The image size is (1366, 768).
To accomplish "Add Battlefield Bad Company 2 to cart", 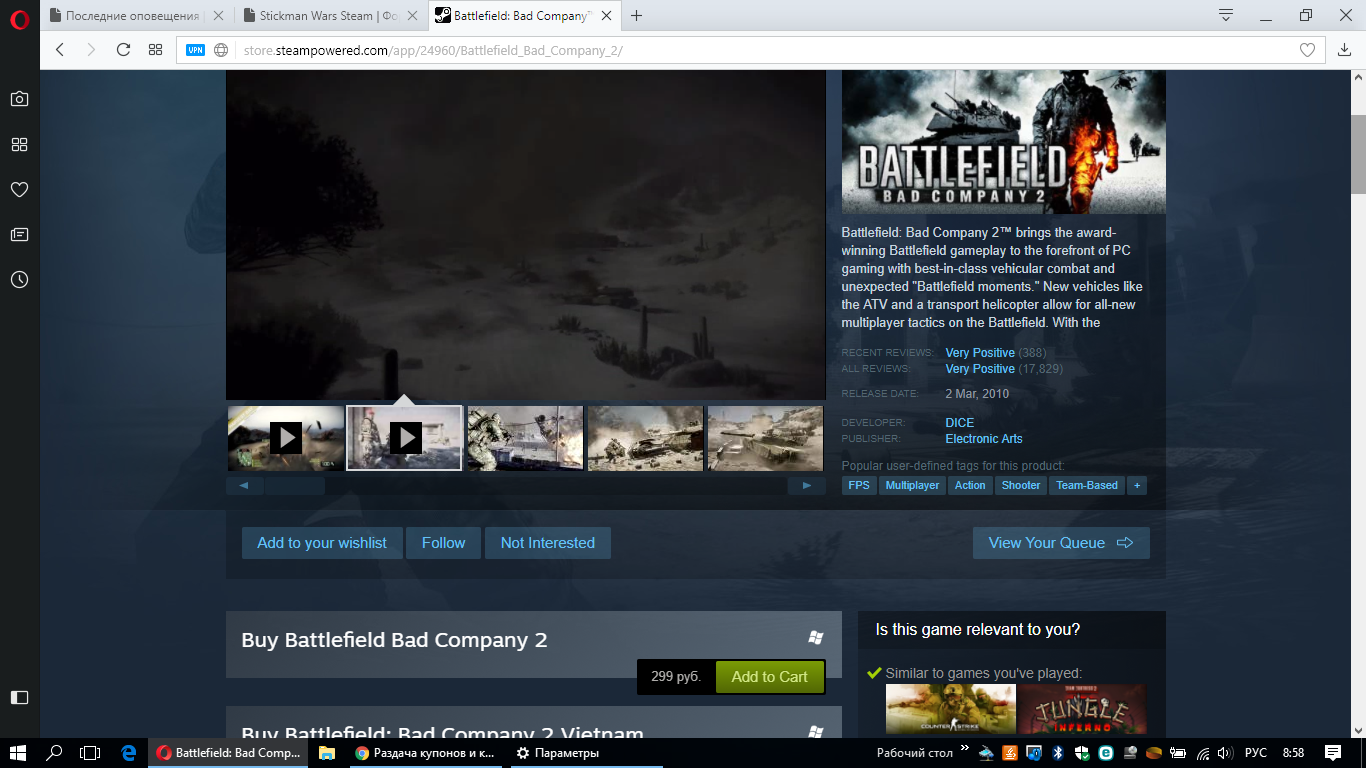I will click(770, 677).
